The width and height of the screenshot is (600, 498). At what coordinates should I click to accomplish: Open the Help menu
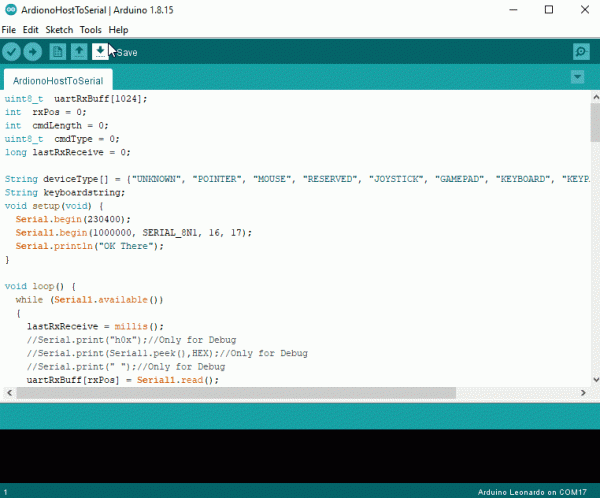tap(118, 30)
